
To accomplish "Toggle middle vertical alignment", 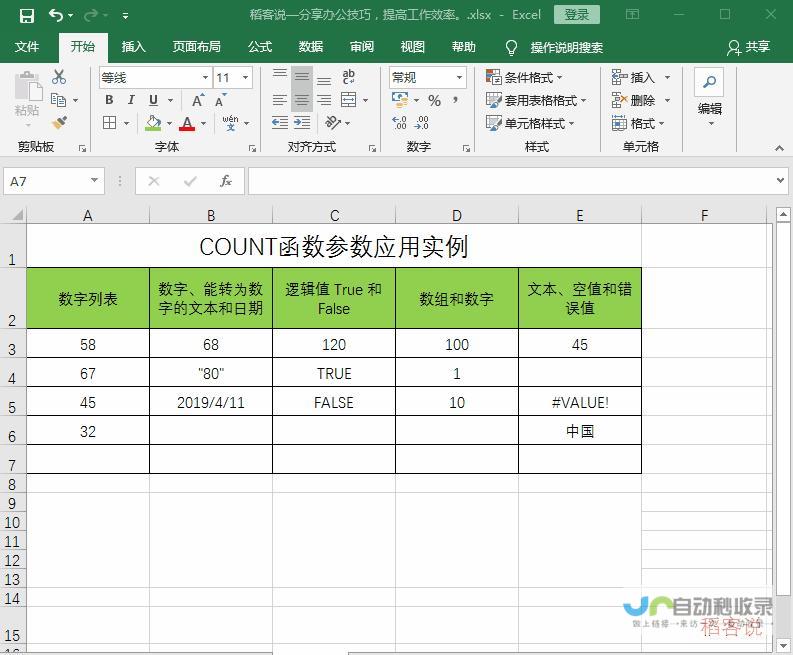I will (x=302, y=77).
